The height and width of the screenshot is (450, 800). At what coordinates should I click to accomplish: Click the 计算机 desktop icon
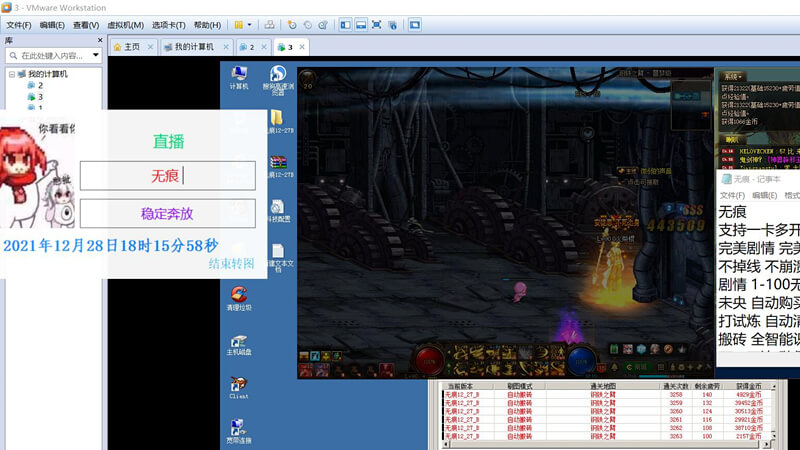pyautogui.click(x=239, y=78)
